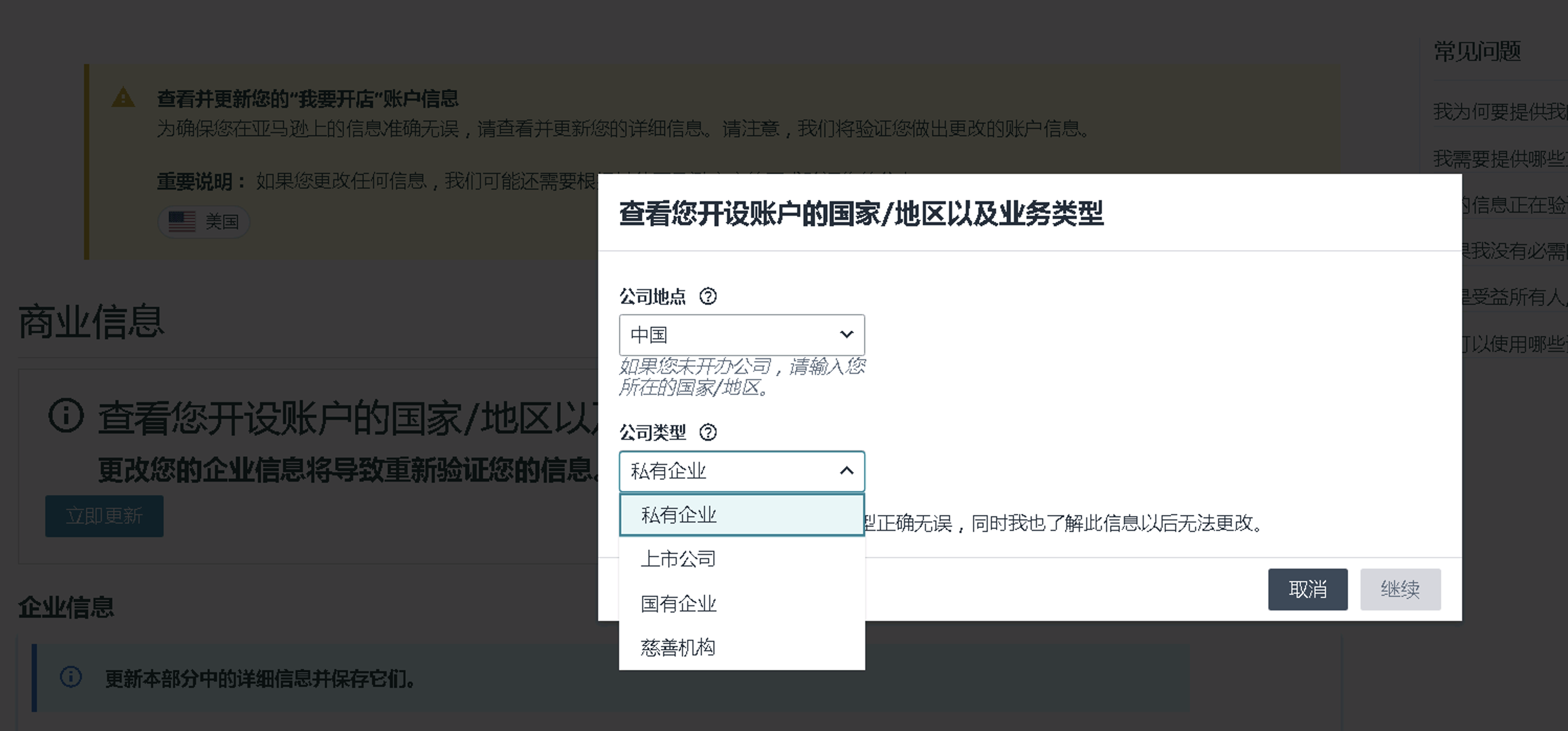The height and width of the screenshot is (731, 1568).
Task: Click info icon beside 查看您开设账户 heading
Action: 66,416
